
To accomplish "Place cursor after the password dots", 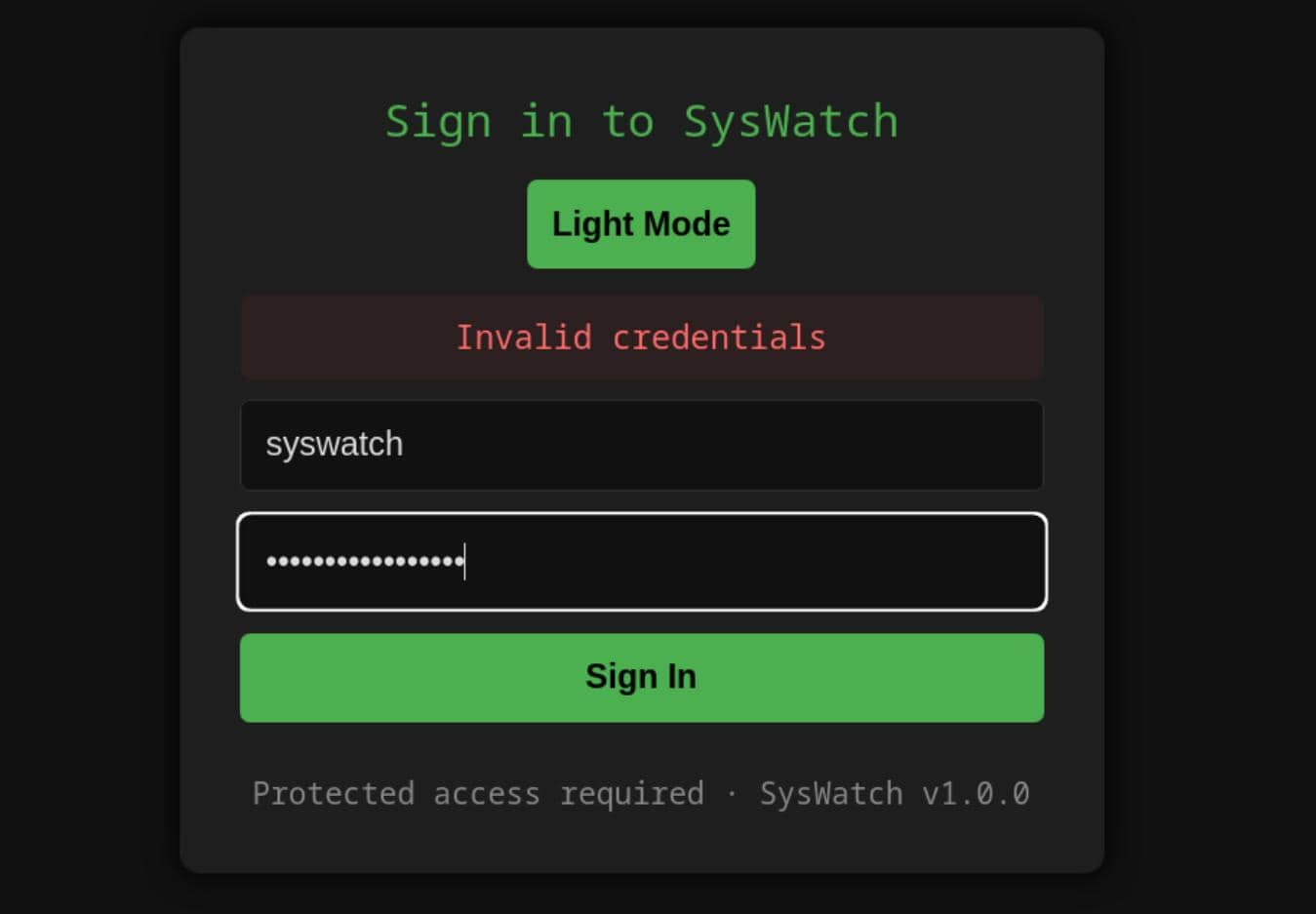I will 466,562.
